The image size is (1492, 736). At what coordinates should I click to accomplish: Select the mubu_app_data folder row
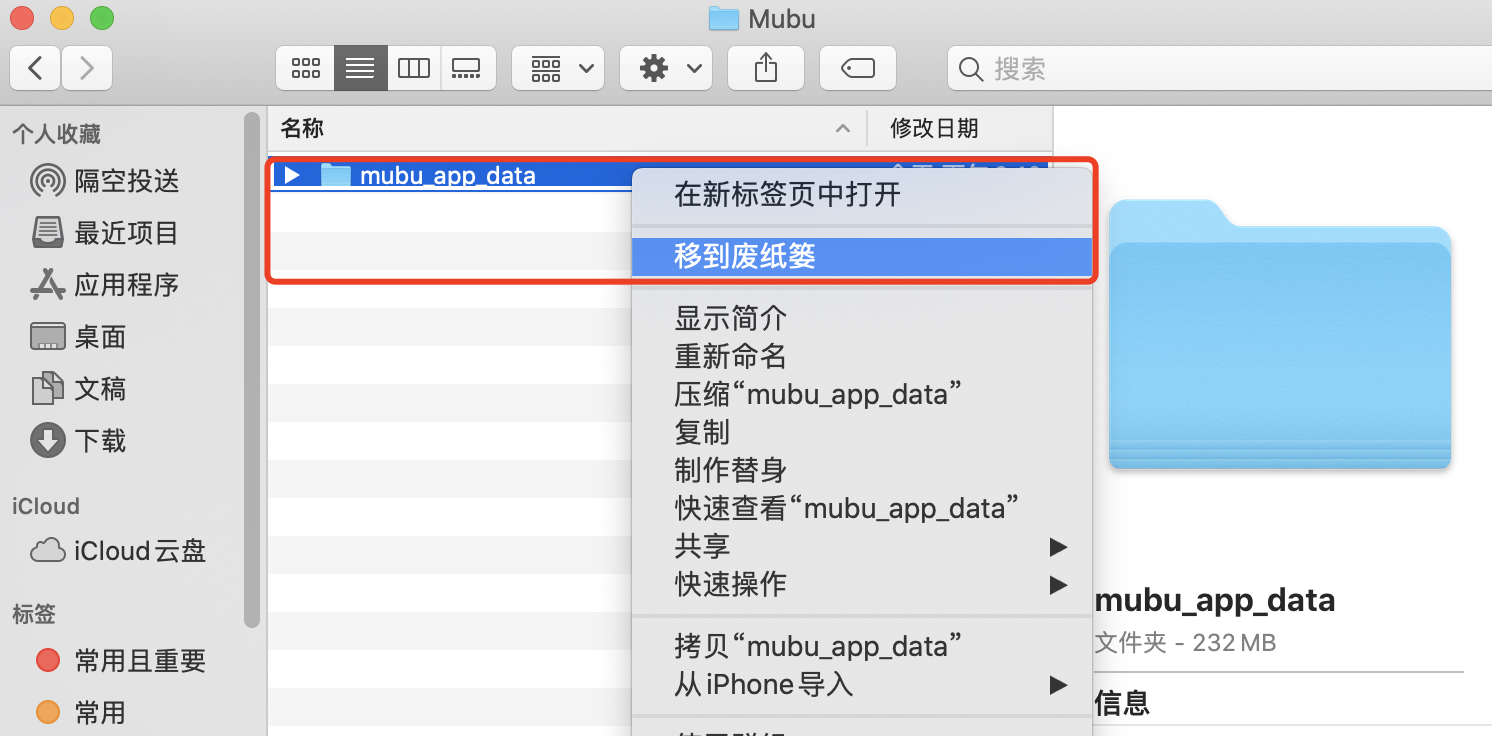coord(450,175)
